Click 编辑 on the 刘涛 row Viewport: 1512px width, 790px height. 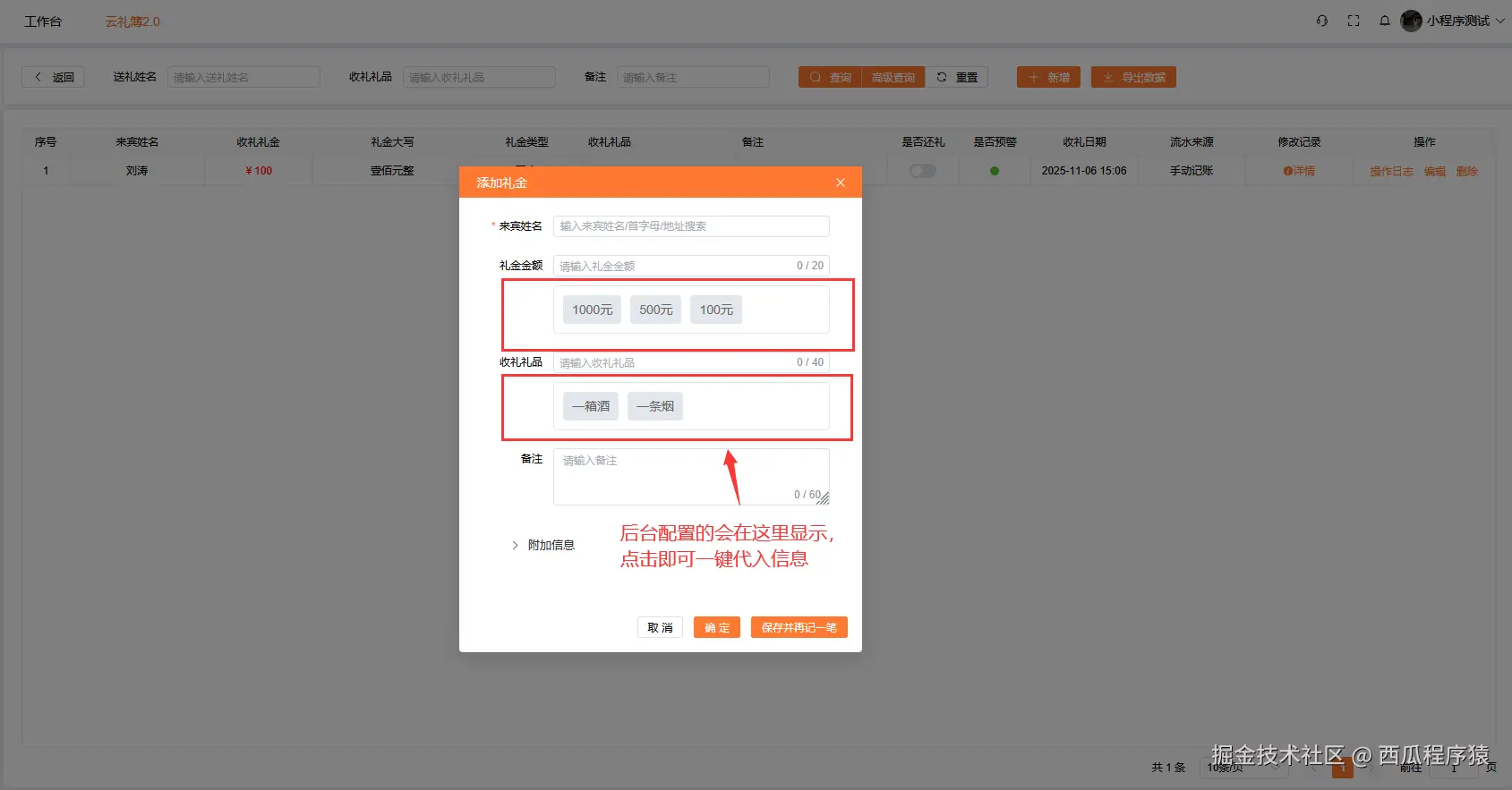1435,171
